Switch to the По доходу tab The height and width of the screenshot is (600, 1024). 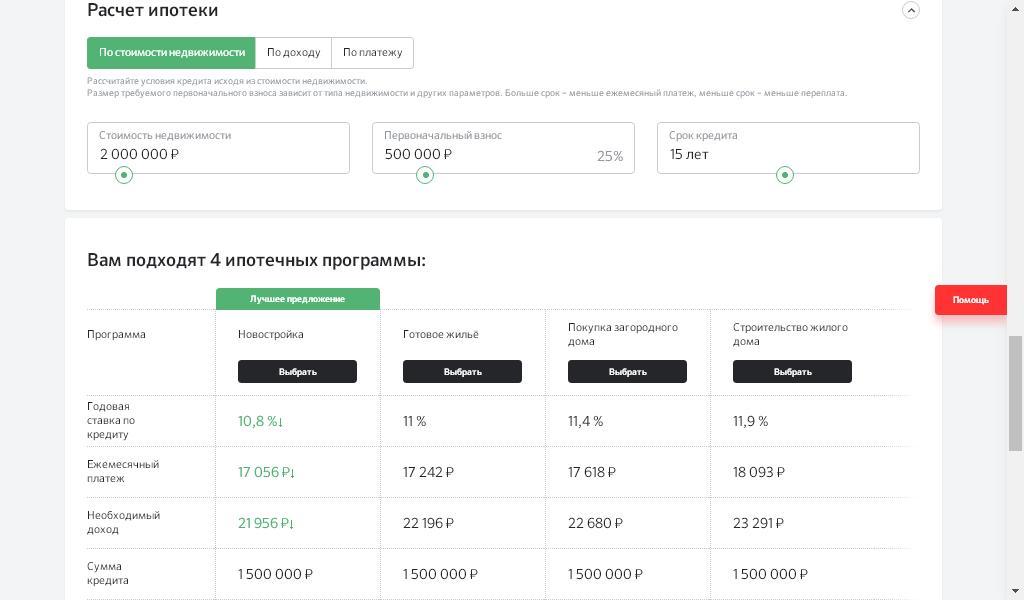coord(293,53)
